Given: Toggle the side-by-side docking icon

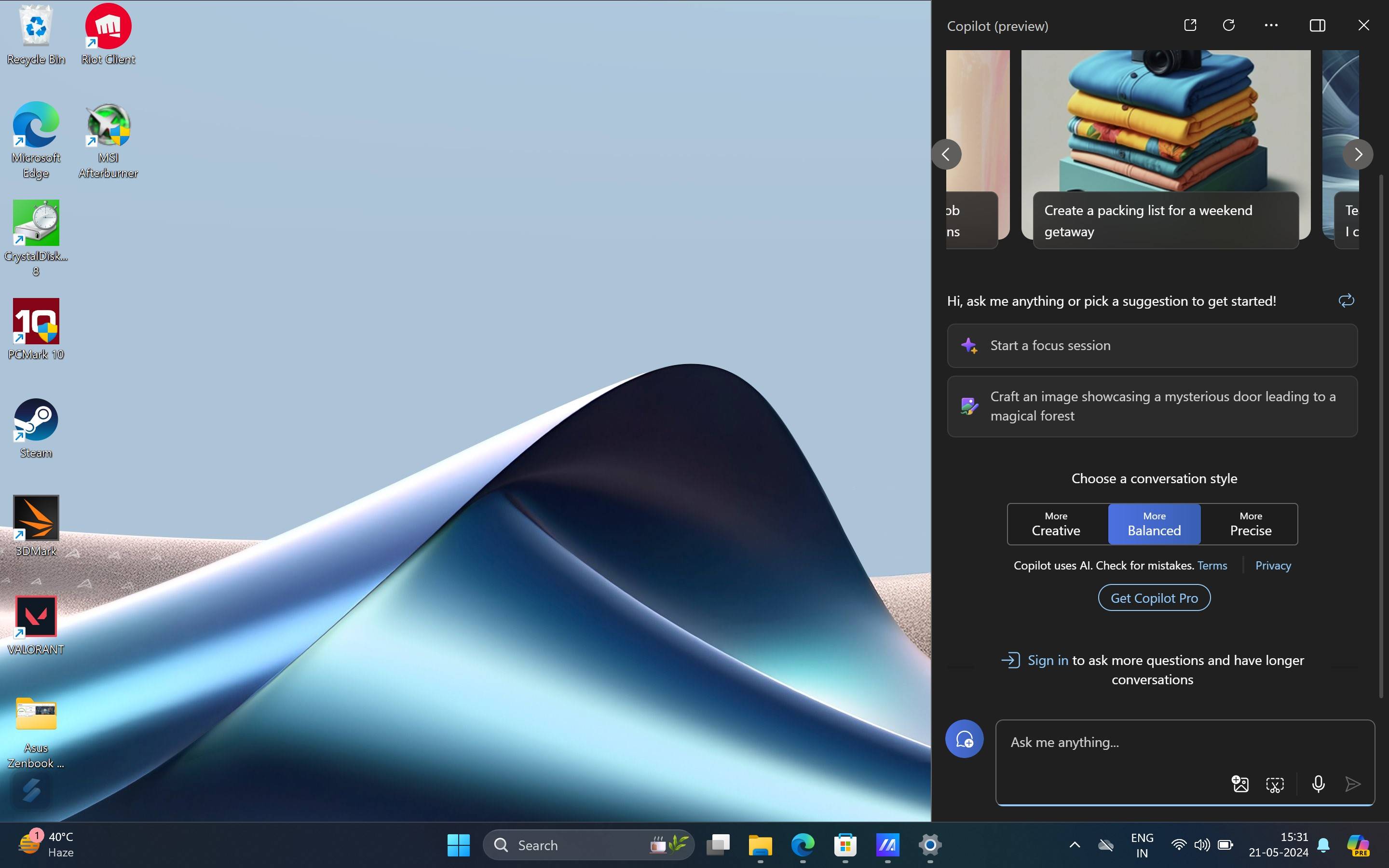Looking at the screenshot, I should (x=1317, y=25).
